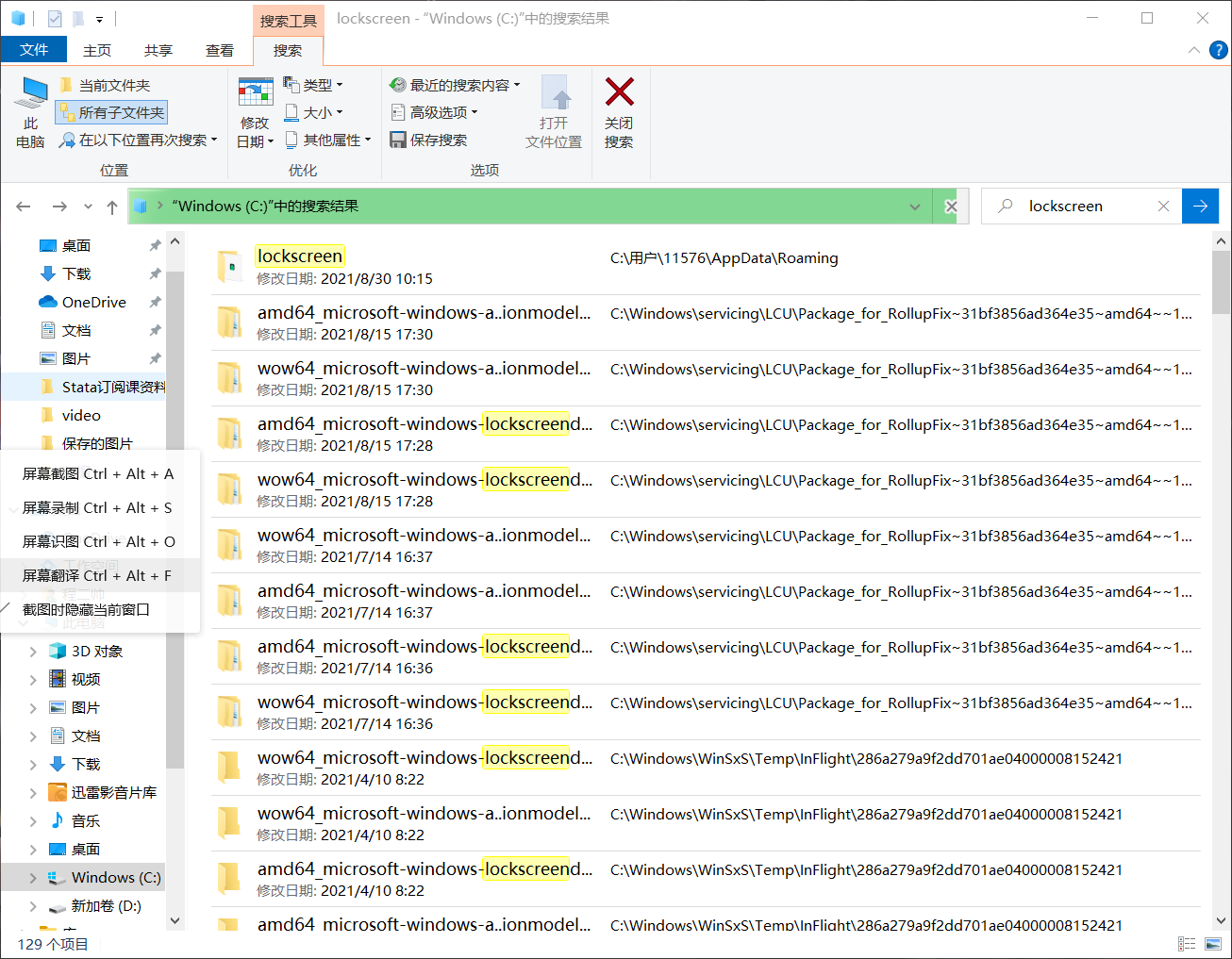Select Current Folder (当前文件夹) option
The image size is (1232, 959).
pyautogui.click(x=105, y=85)
